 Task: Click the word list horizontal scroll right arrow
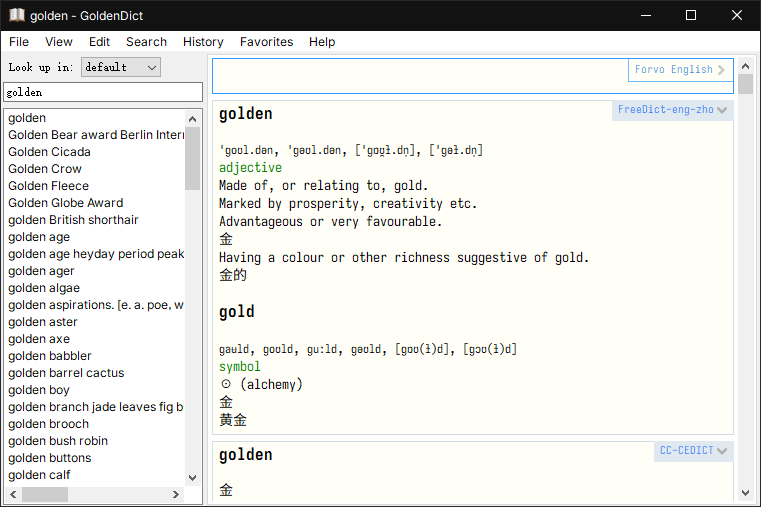[176, 495]
